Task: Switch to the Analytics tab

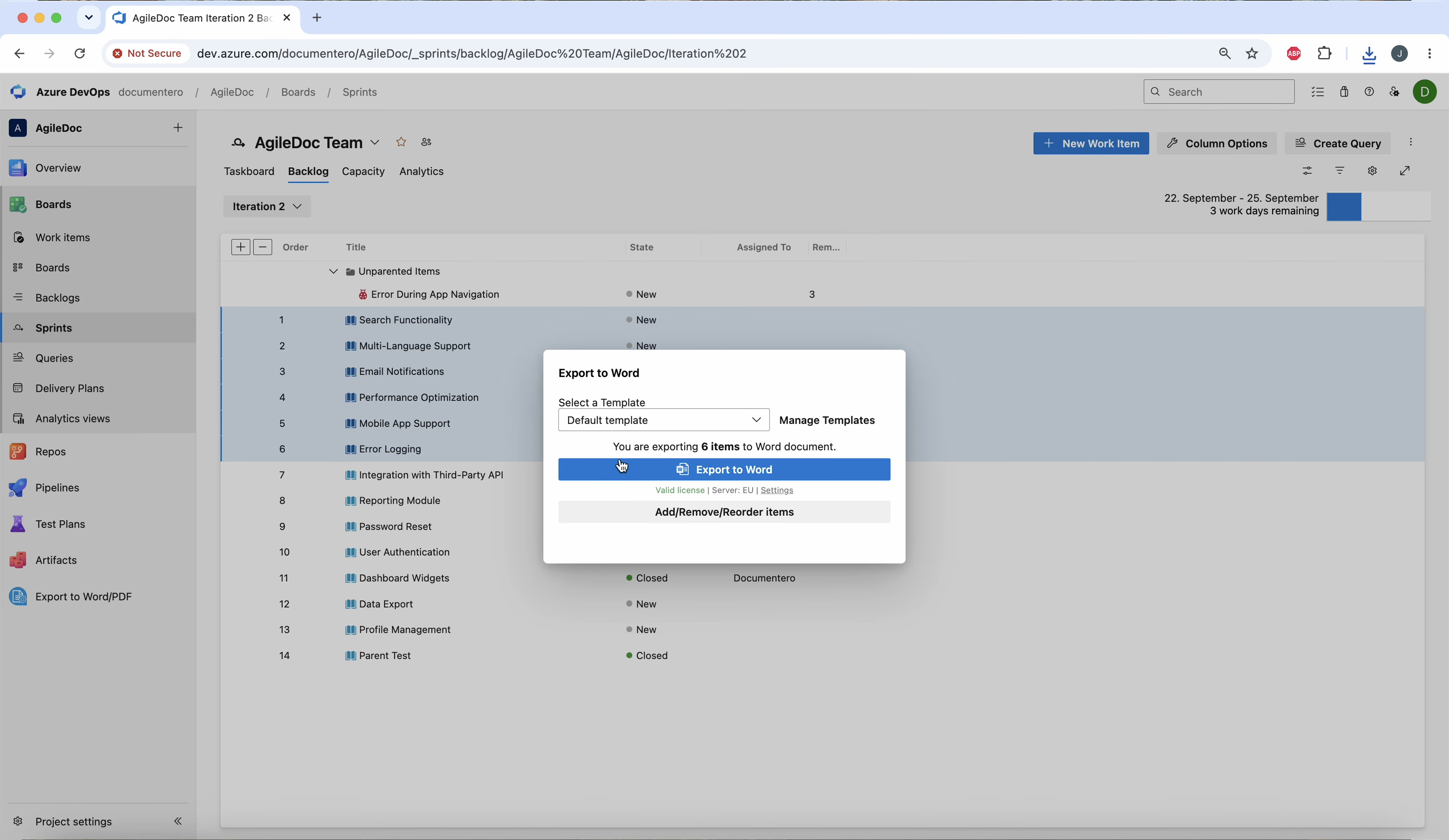Action: [x=421, y=171]
